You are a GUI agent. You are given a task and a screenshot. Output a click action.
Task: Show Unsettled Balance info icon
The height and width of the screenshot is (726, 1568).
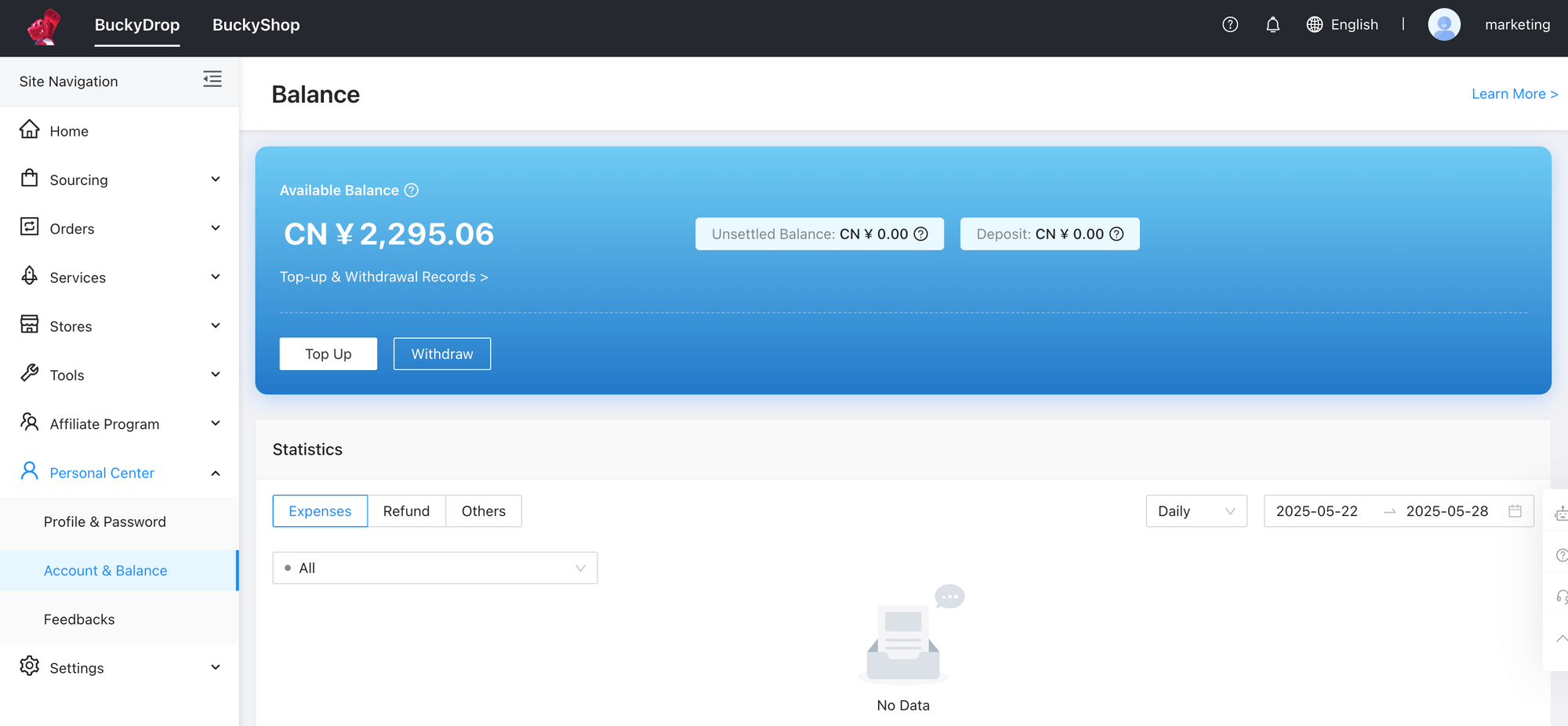[921, 234]
